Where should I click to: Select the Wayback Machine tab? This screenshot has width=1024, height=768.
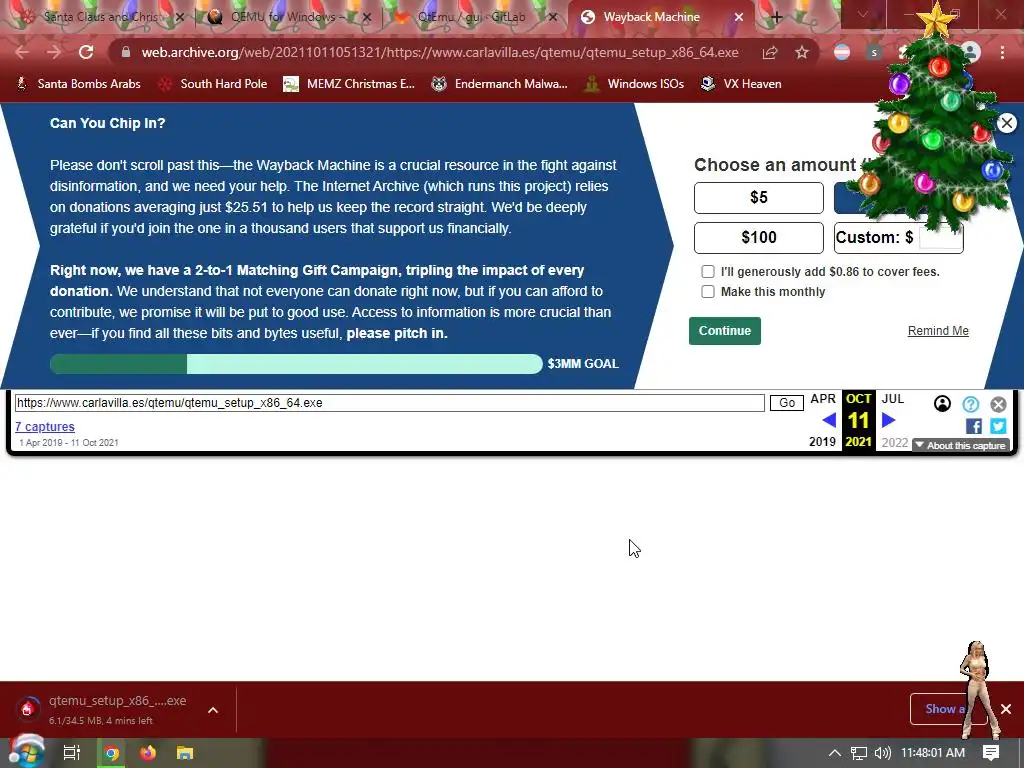pos(651,17)
